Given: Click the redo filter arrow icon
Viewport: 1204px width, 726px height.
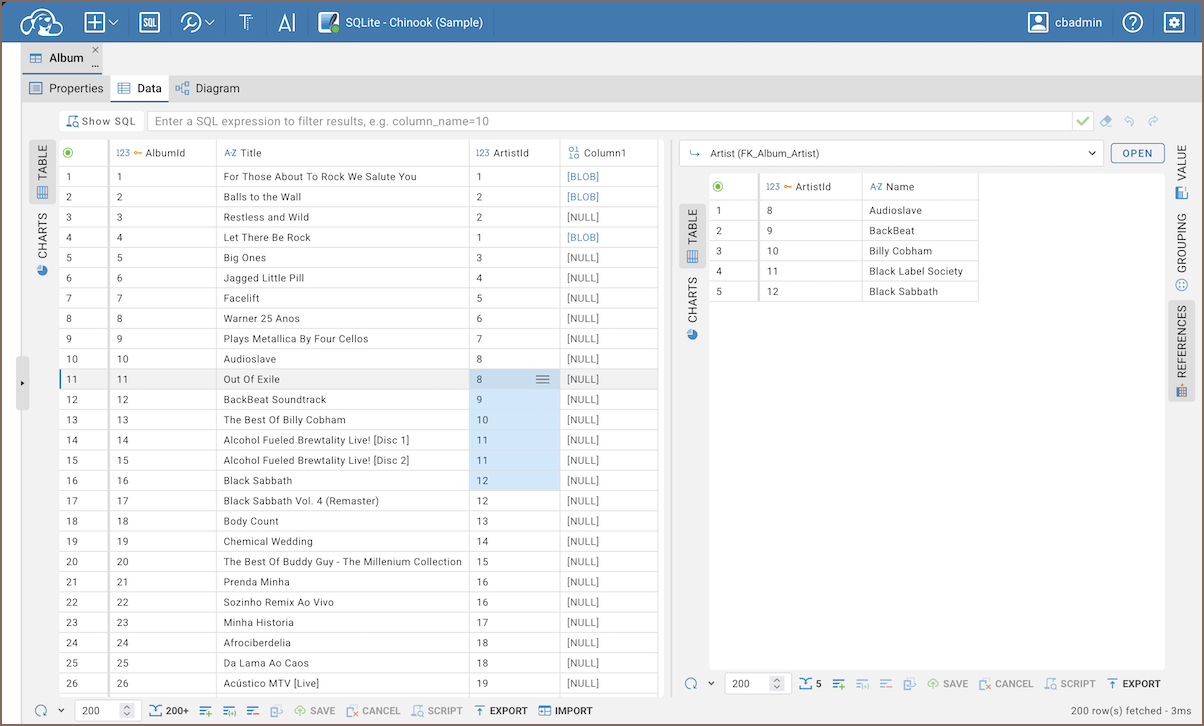Looking at the screenshot, I should pos(1153,121).
